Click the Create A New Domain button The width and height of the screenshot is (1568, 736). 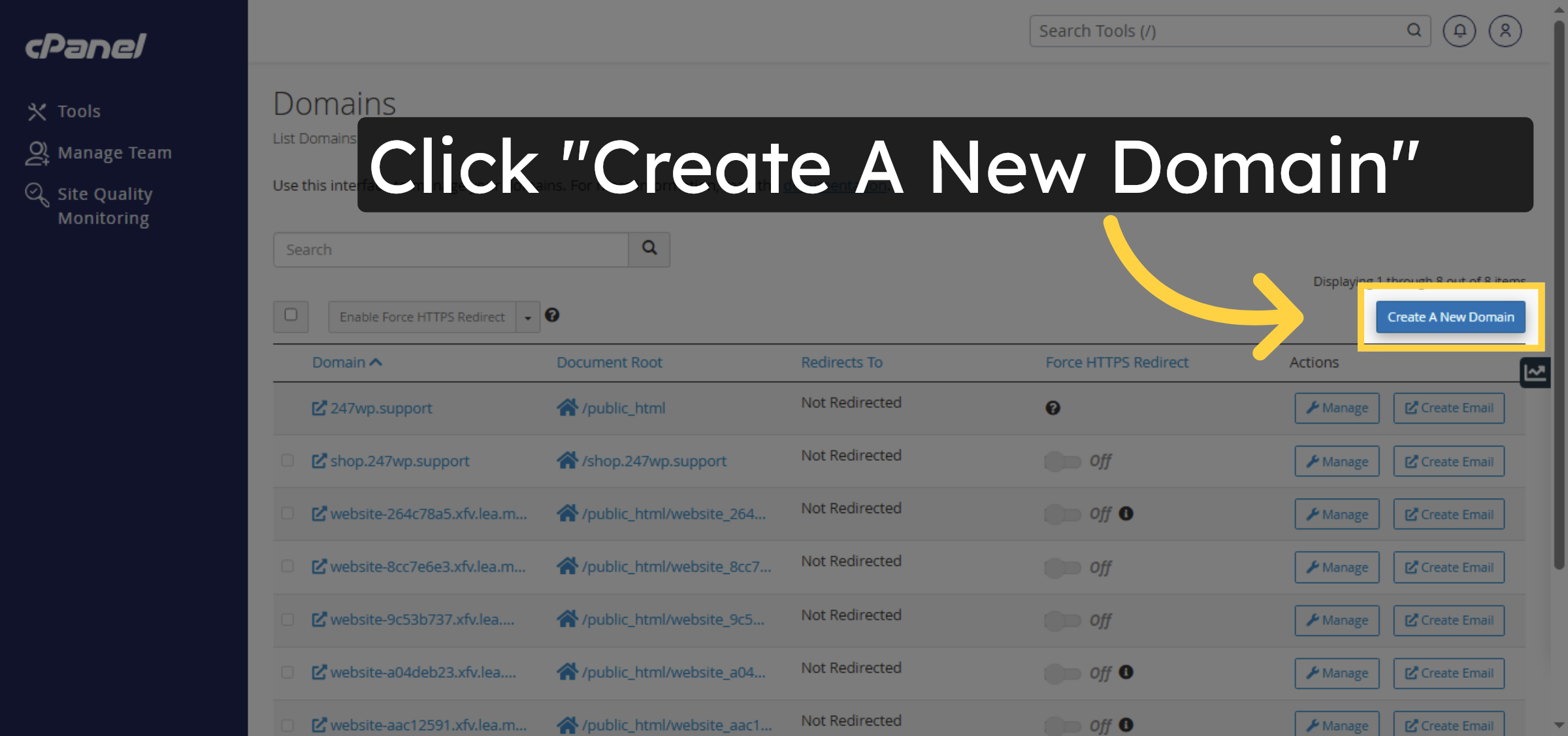pyautogui.click(x=1450, y=316)
